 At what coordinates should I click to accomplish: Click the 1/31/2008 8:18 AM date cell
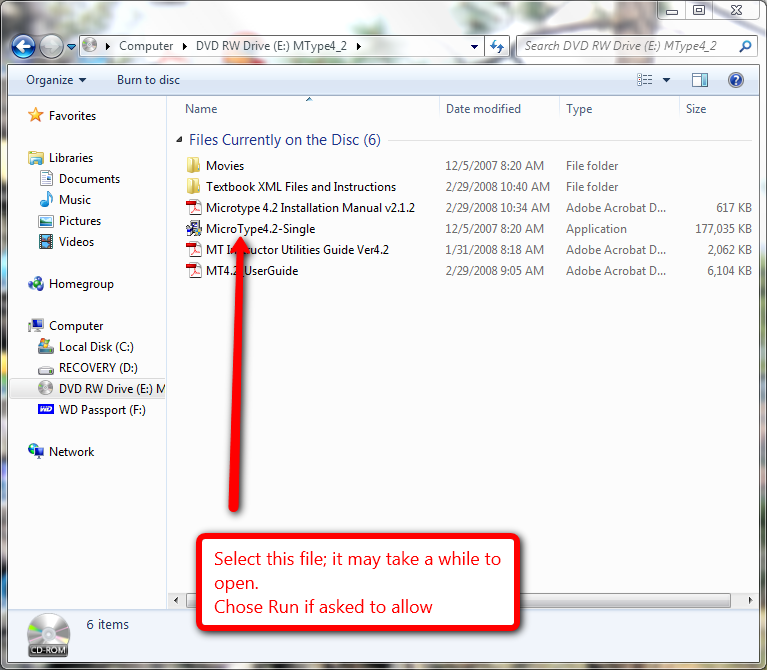click(494, 250)
